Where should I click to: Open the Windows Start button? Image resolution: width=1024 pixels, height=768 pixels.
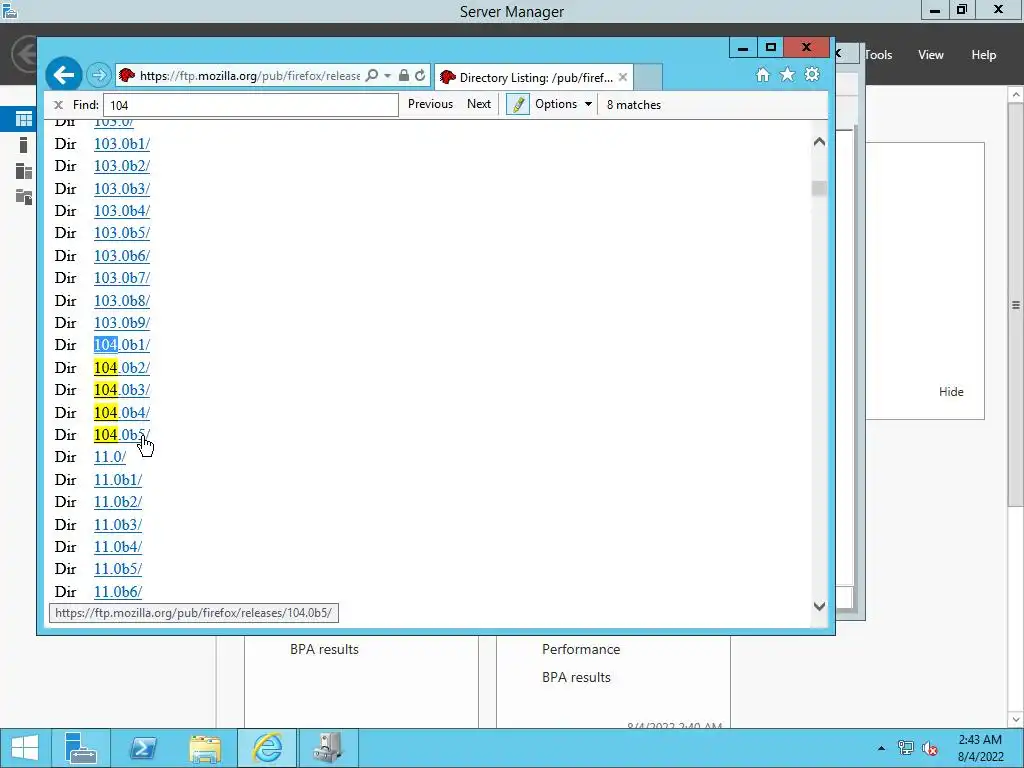point(25,748)
